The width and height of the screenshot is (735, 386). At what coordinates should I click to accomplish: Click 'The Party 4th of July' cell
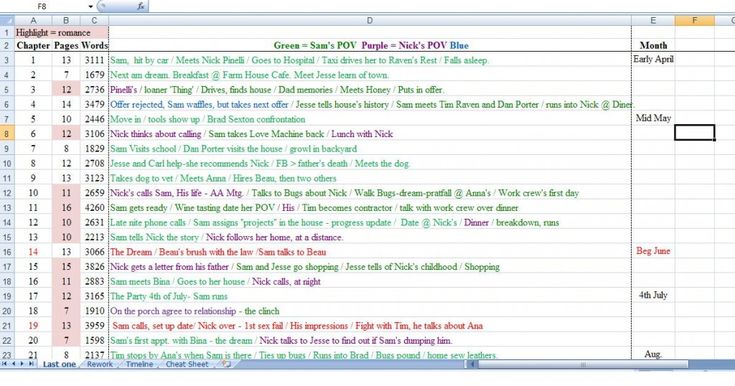(370, 296)
